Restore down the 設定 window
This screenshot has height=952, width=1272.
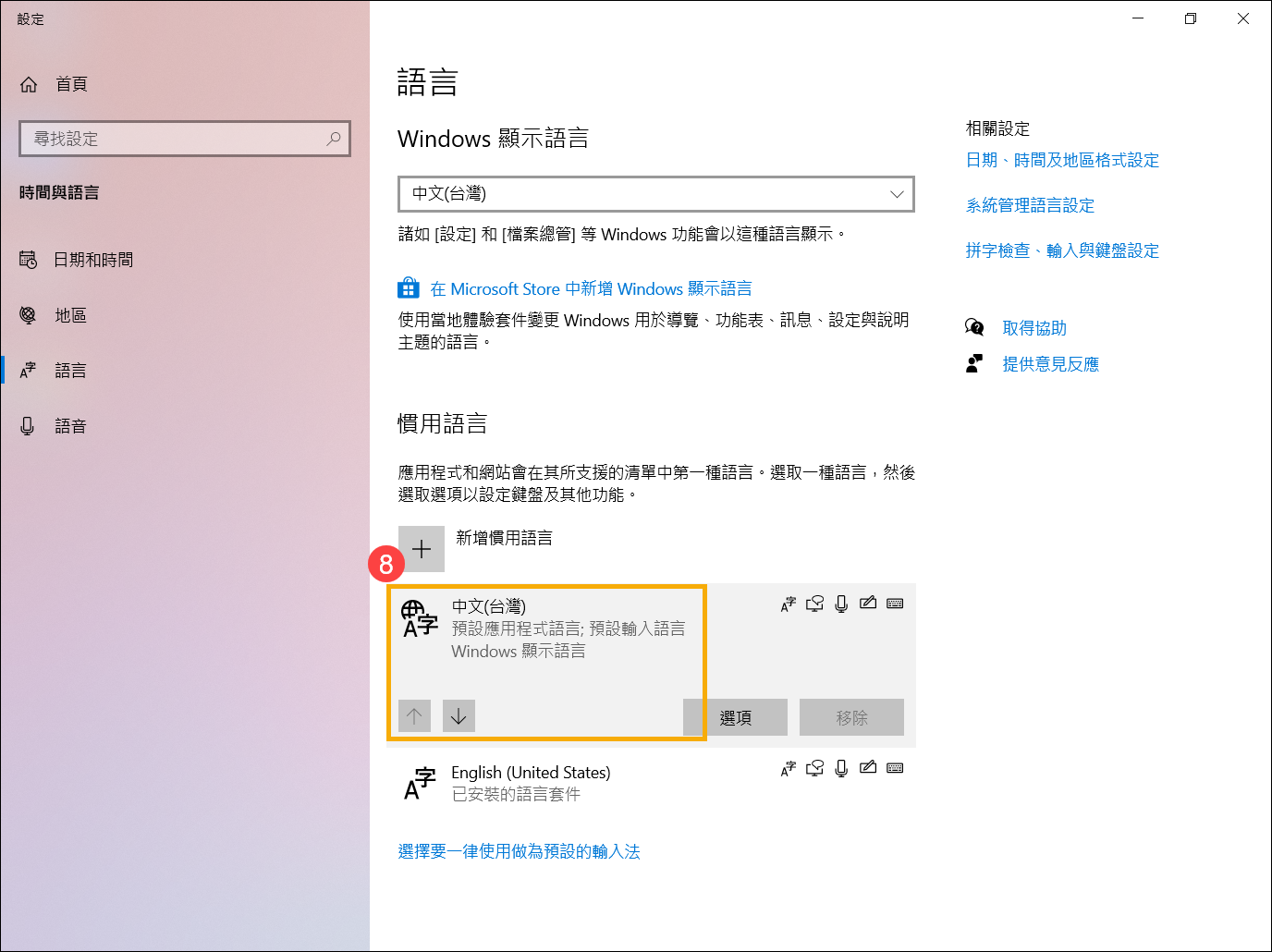1191,18
